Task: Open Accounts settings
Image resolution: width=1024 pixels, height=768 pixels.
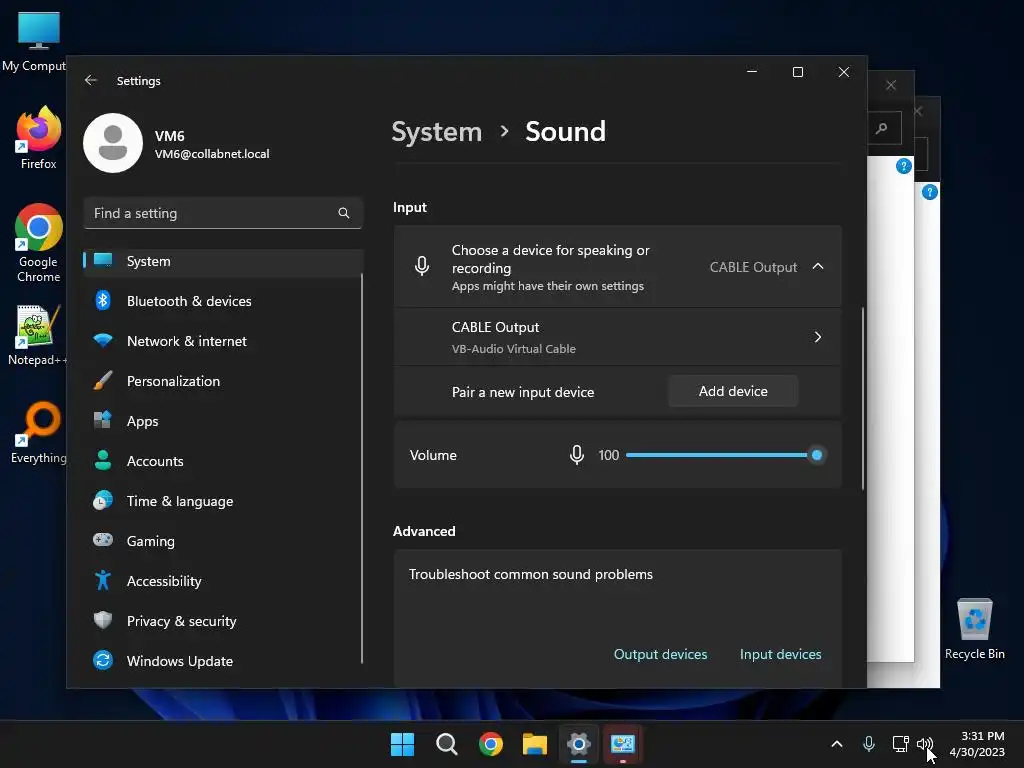Action: (223, 460)
